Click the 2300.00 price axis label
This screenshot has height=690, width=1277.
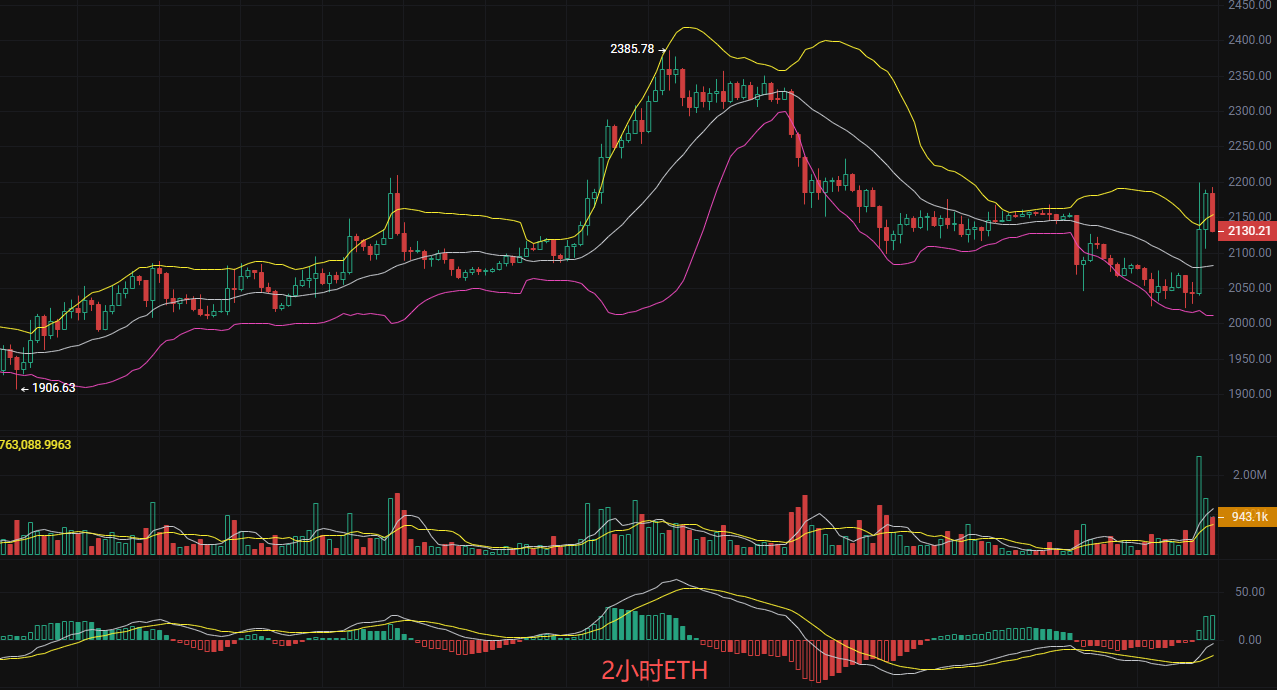pos(1248,111)
